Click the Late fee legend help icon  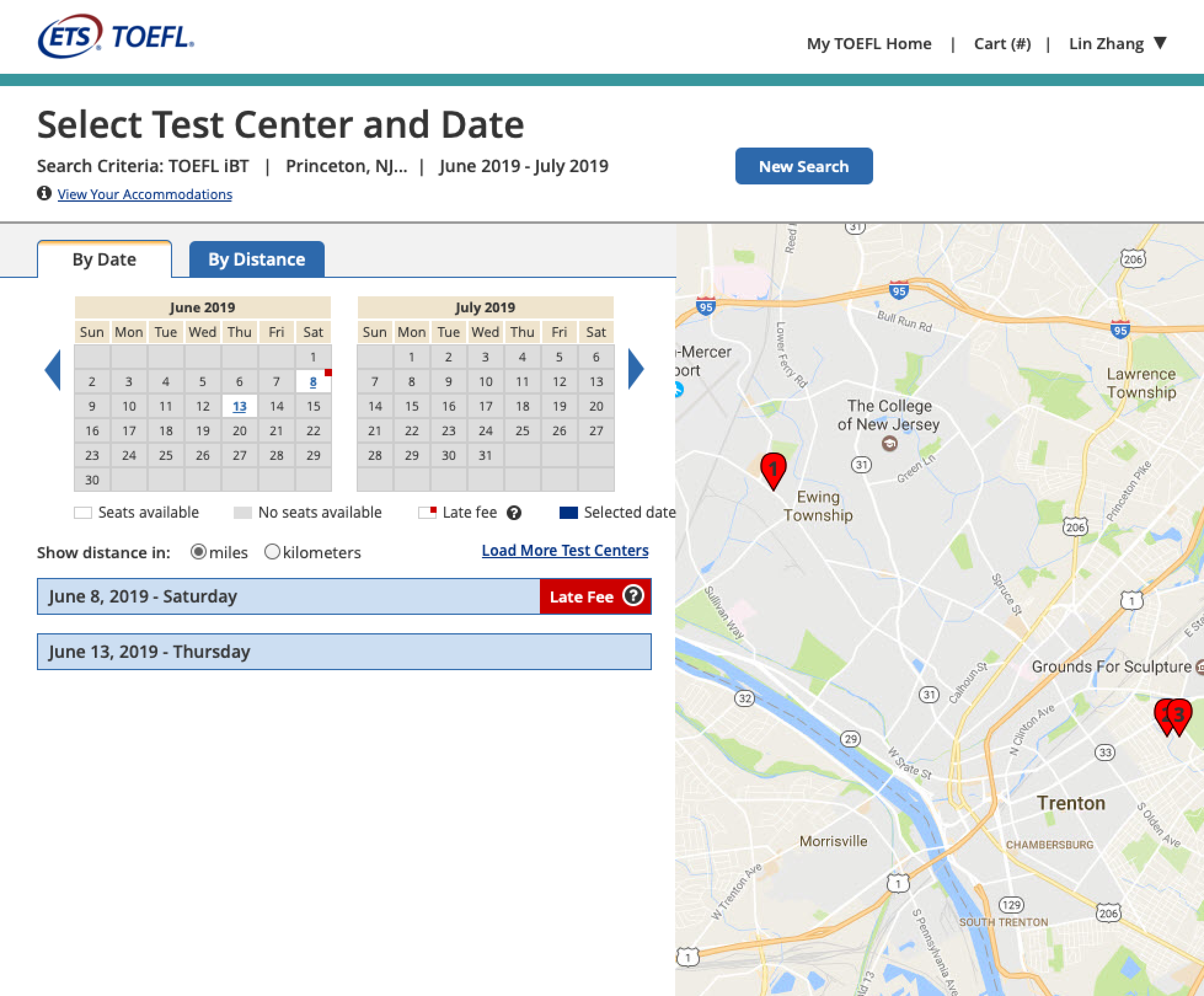(514, 513)
